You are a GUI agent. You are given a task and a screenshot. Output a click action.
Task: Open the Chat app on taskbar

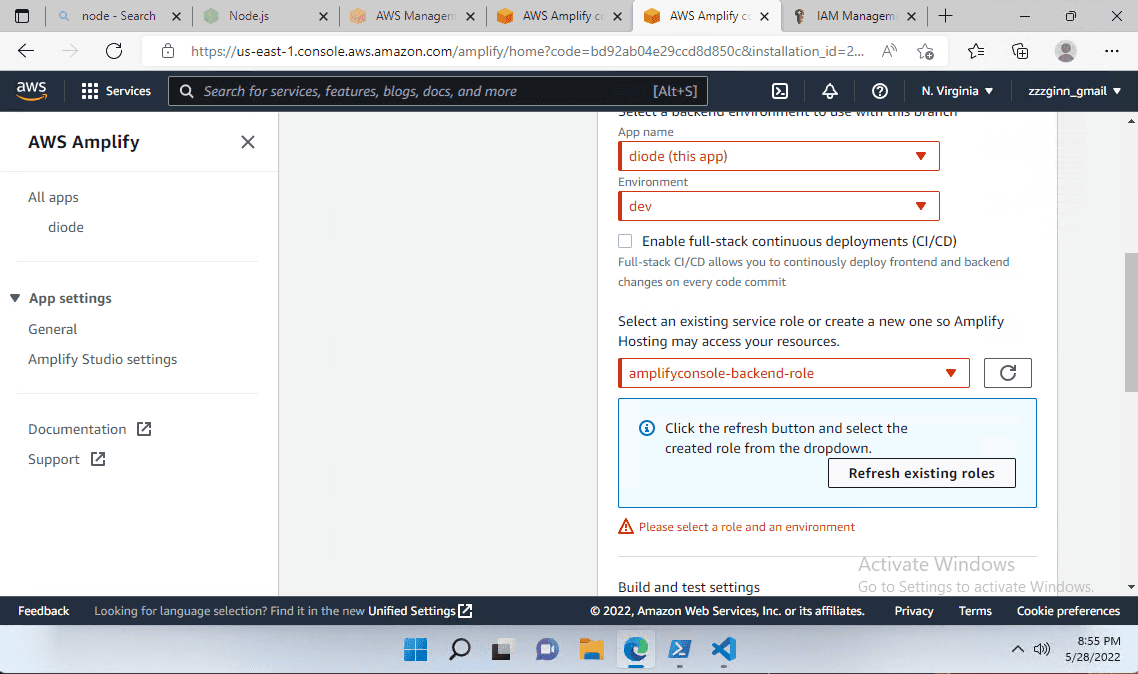click(547, 649)
